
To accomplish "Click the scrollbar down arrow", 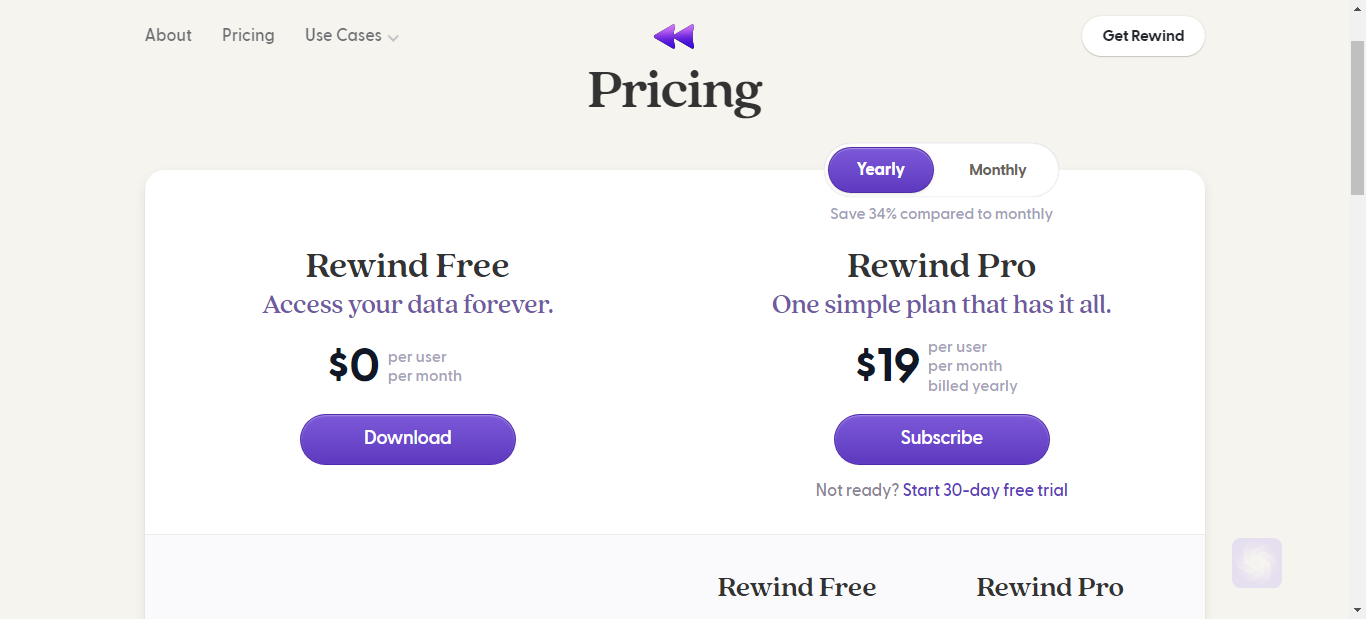I will tap(1357, 610).
